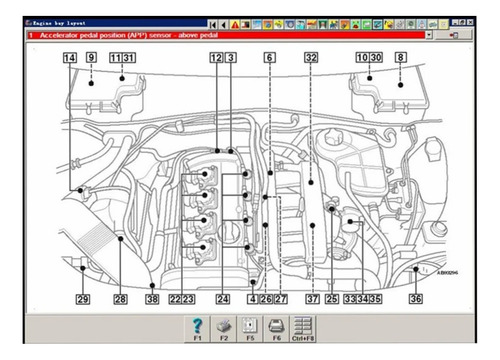This screenshot has width=500, height=360.
Task: Pick component label 23
Action: (x=188, y=299)
